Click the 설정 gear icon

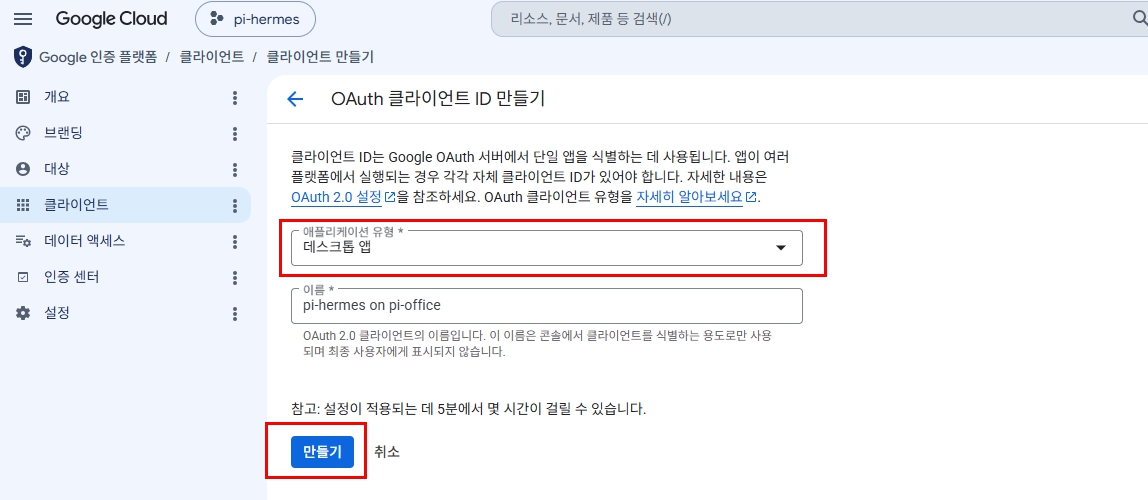point(23,313)
